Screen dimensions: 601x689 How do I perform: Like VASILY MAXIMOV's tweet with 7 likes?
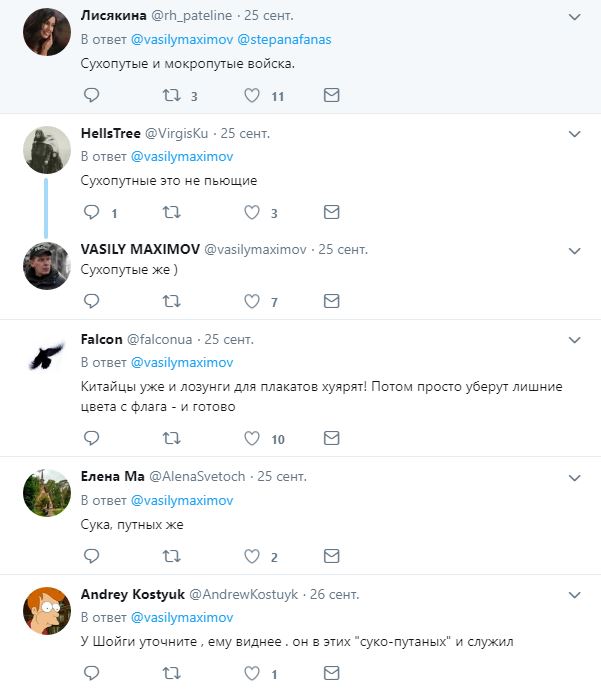click(252, 301)
